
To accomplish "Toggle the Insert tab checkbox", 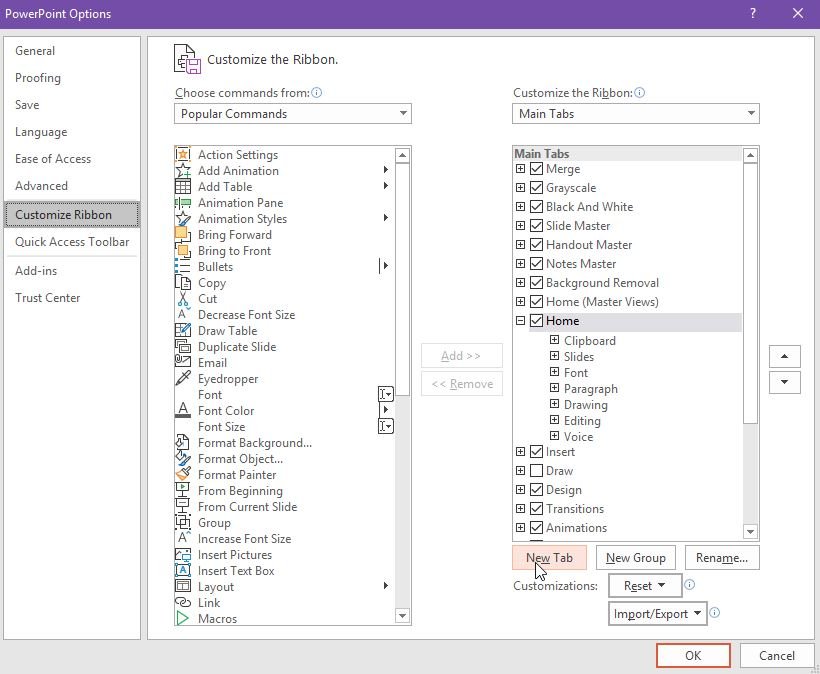I will (537, 452).
